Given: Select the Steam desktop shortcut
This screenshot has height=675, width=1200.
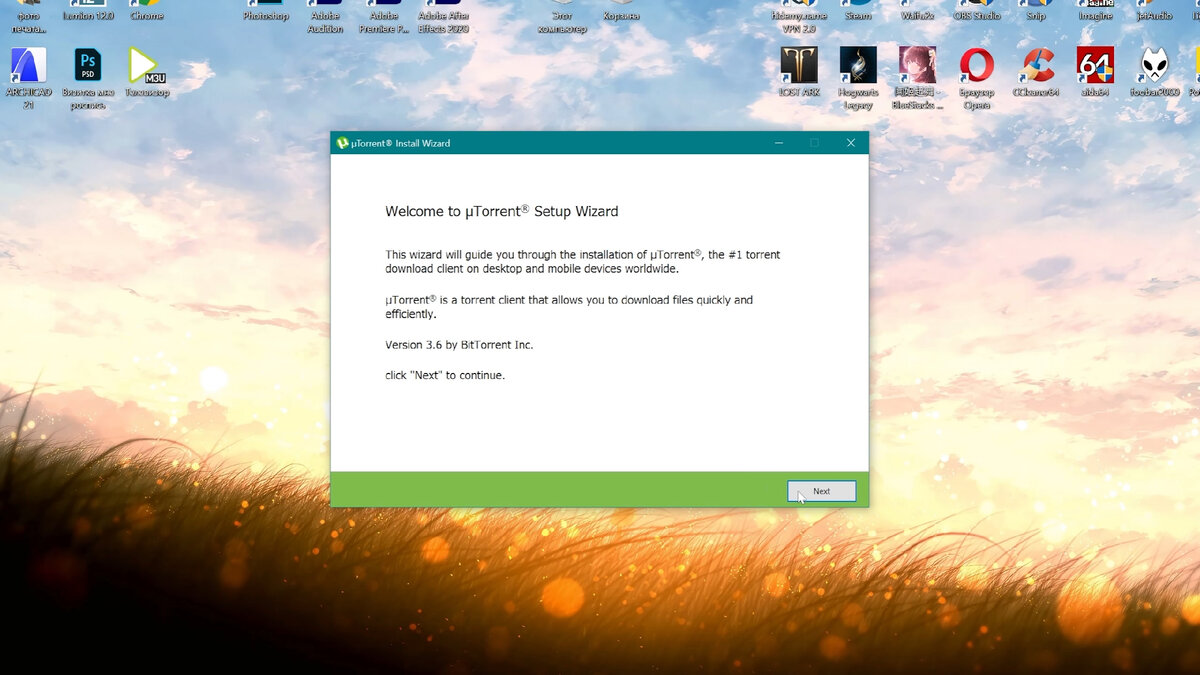Looking at the screenshot, I should pyautogui.click(x=858, y=11).
